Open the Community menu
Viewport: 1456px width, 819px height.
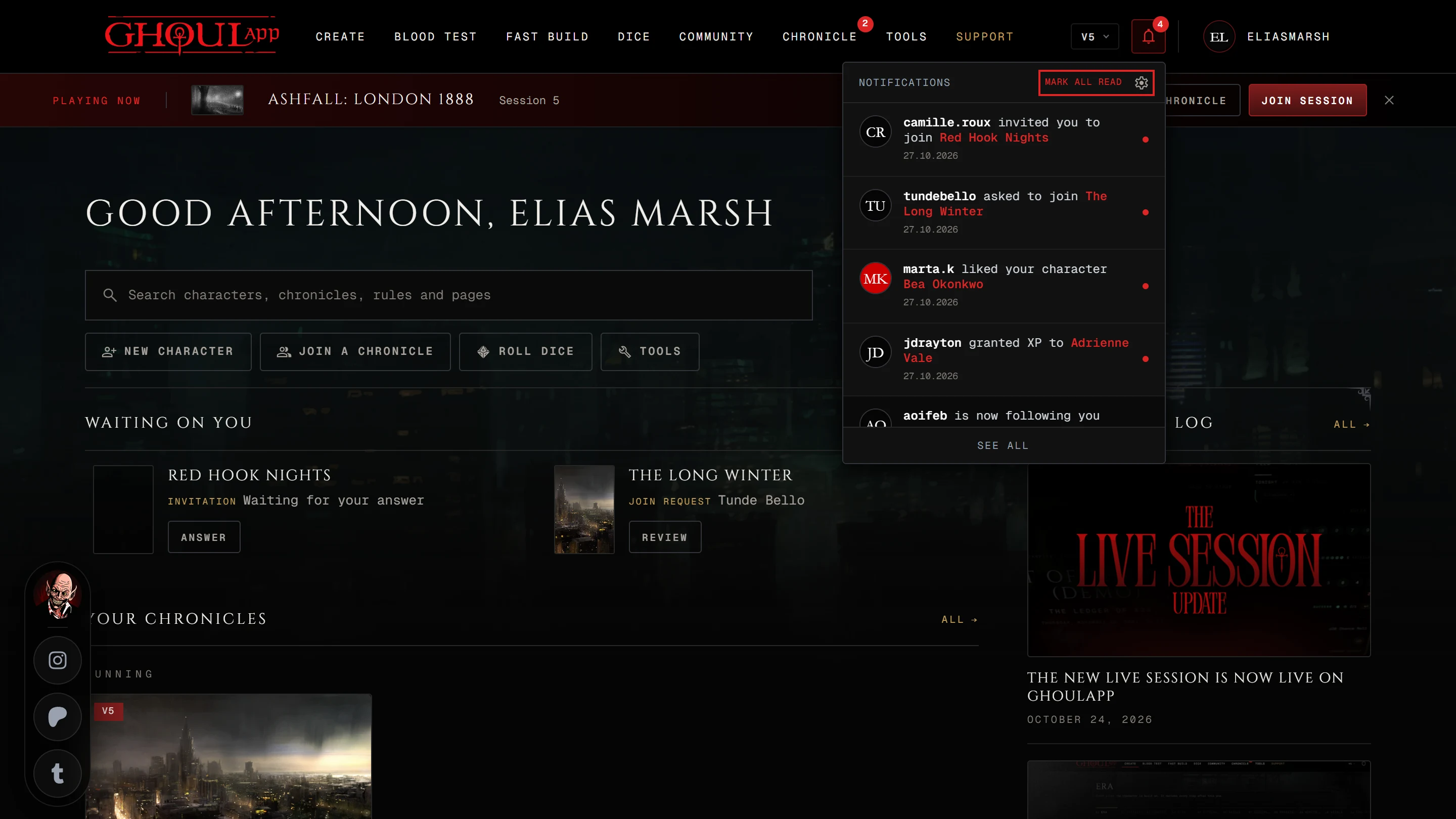tap(716, 37)
